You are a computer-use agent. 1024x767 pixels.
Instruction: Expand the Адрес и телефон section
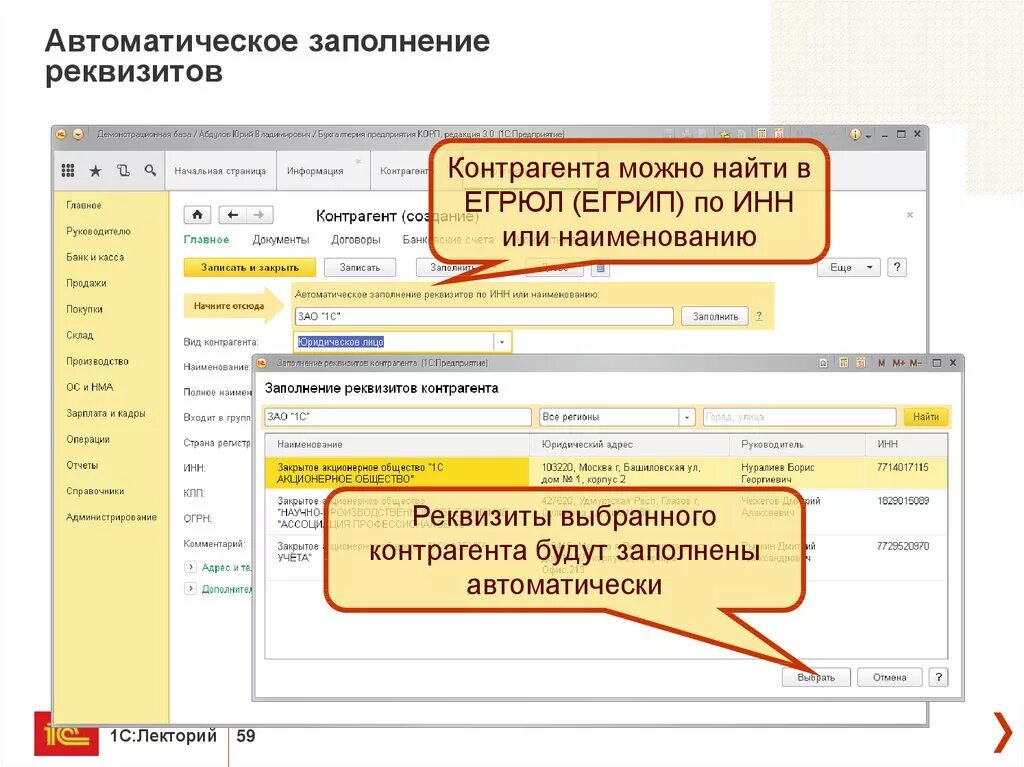190,567
